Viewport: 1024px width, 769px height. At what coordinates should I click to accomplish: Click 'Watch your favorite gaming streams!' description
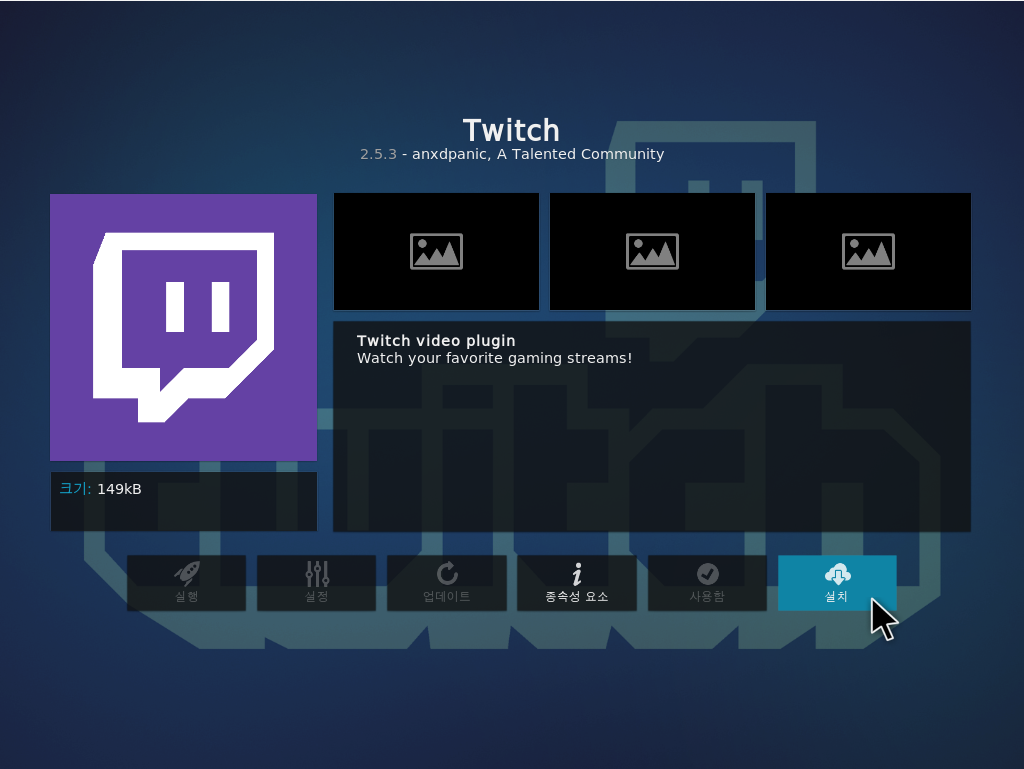pos(494,358)
